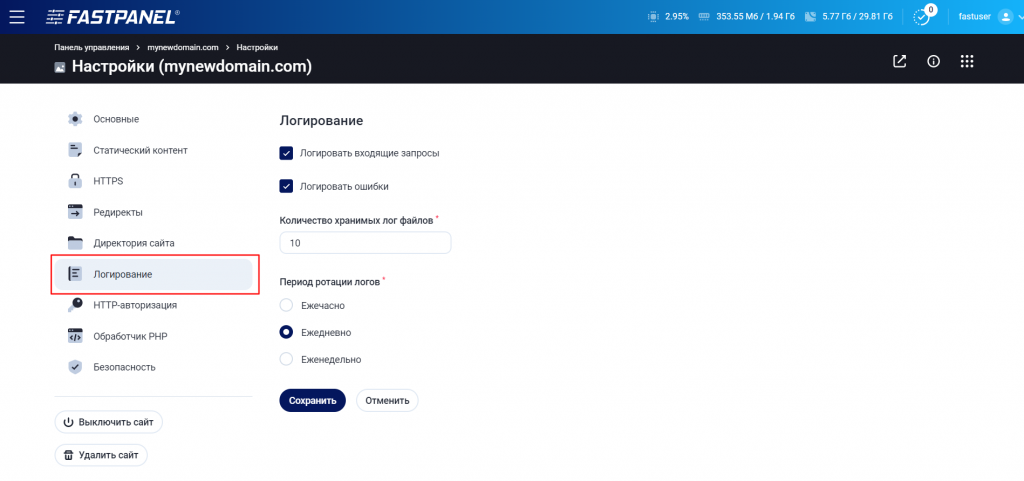Toggle Логировать ошибки checkbox
Viewport: 1024px width, 481px height.
click(286, 186)
